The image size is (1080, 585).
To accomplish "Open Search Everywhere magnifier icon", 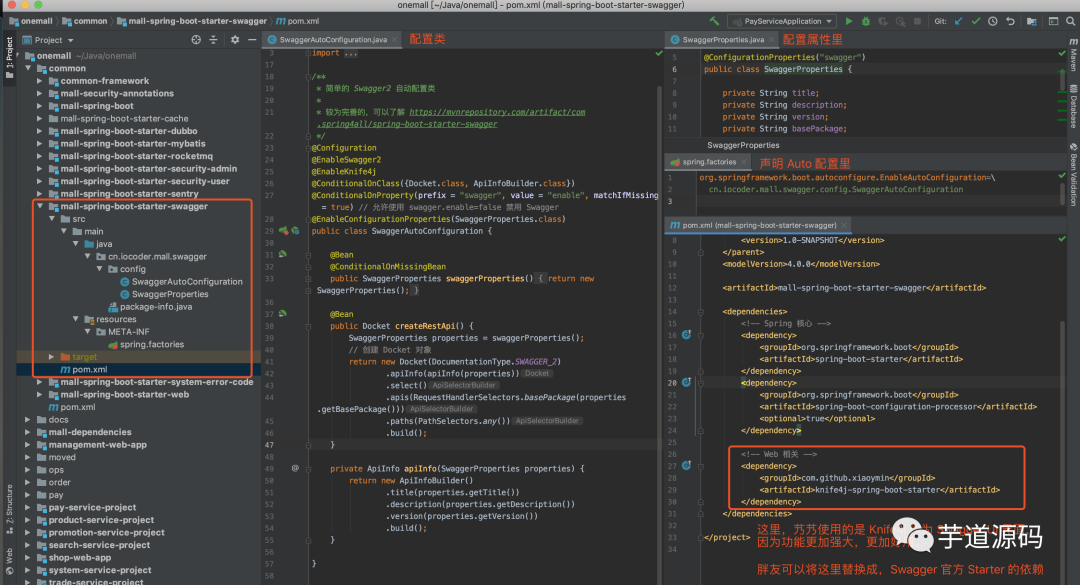I will click(x=1070, y=21).
